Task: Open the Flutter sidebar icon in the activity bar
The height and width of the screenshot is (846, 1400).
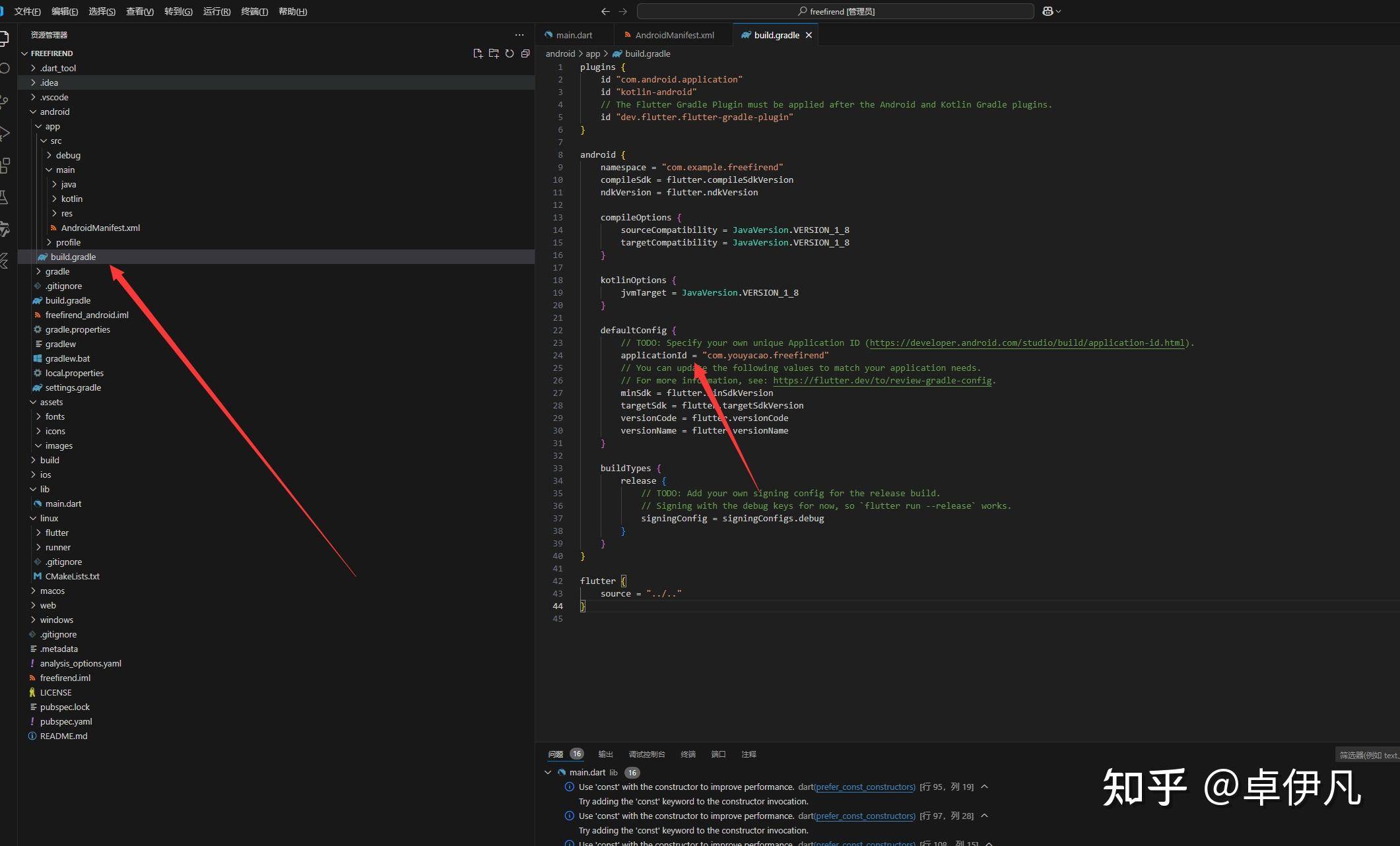Action: pos(4,261)
